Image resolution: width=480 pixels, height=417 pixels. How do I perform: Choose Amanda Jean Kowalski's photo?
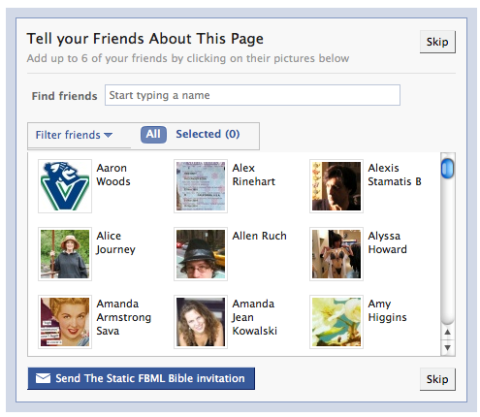(200, 322)
